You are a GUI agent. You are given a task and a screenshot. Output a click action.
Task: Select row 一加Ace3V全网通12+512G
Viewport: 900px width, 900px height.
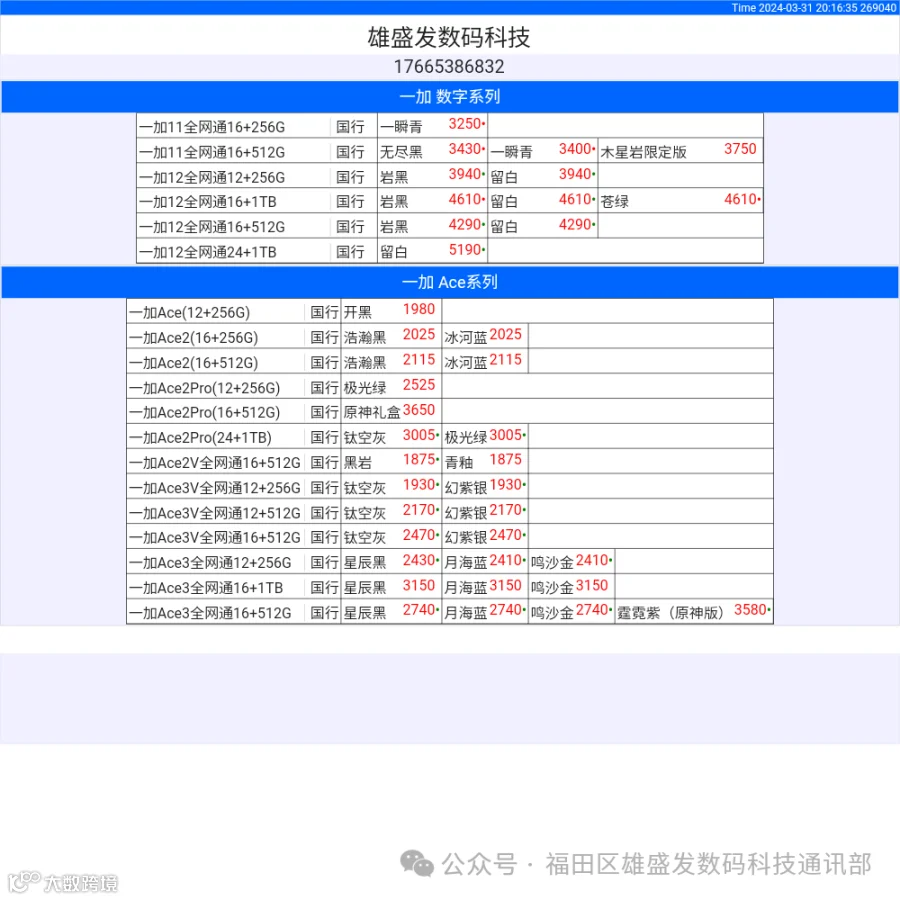pos(450,512)
